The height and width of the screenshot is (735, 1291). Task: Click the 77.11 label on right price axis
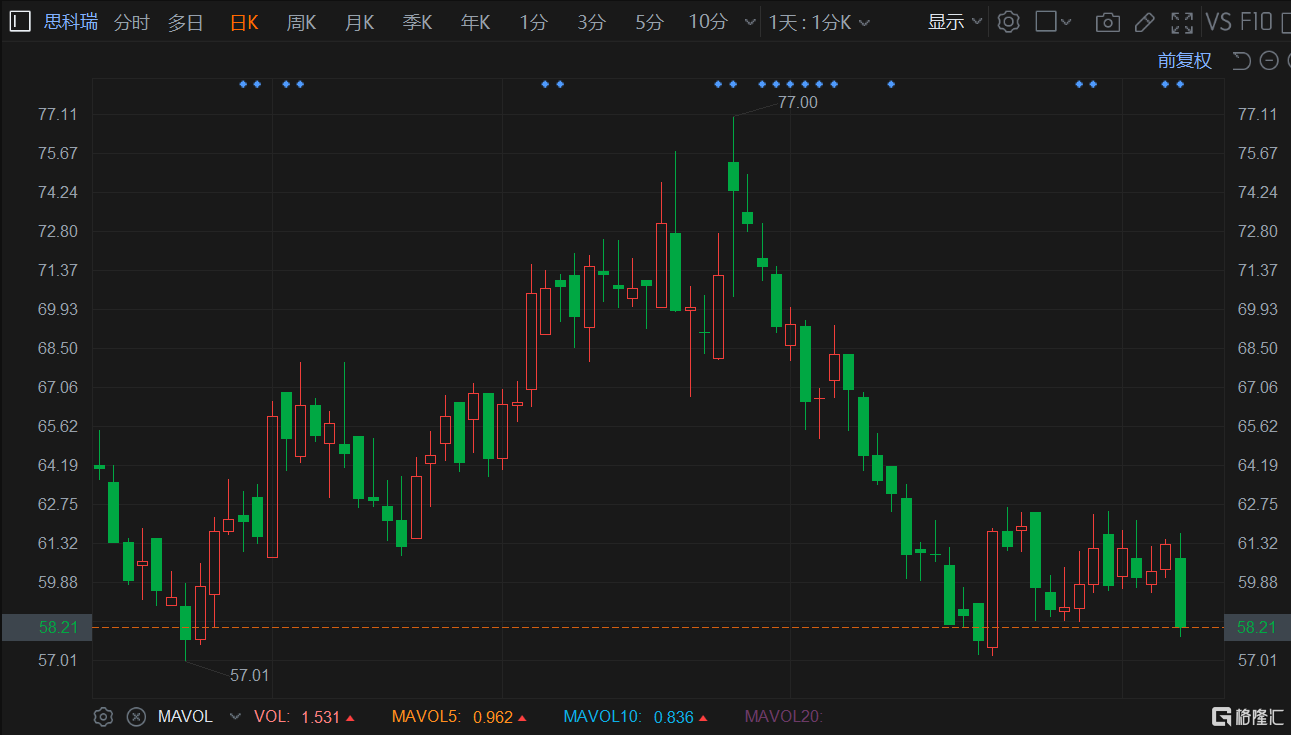point(1257,114)
